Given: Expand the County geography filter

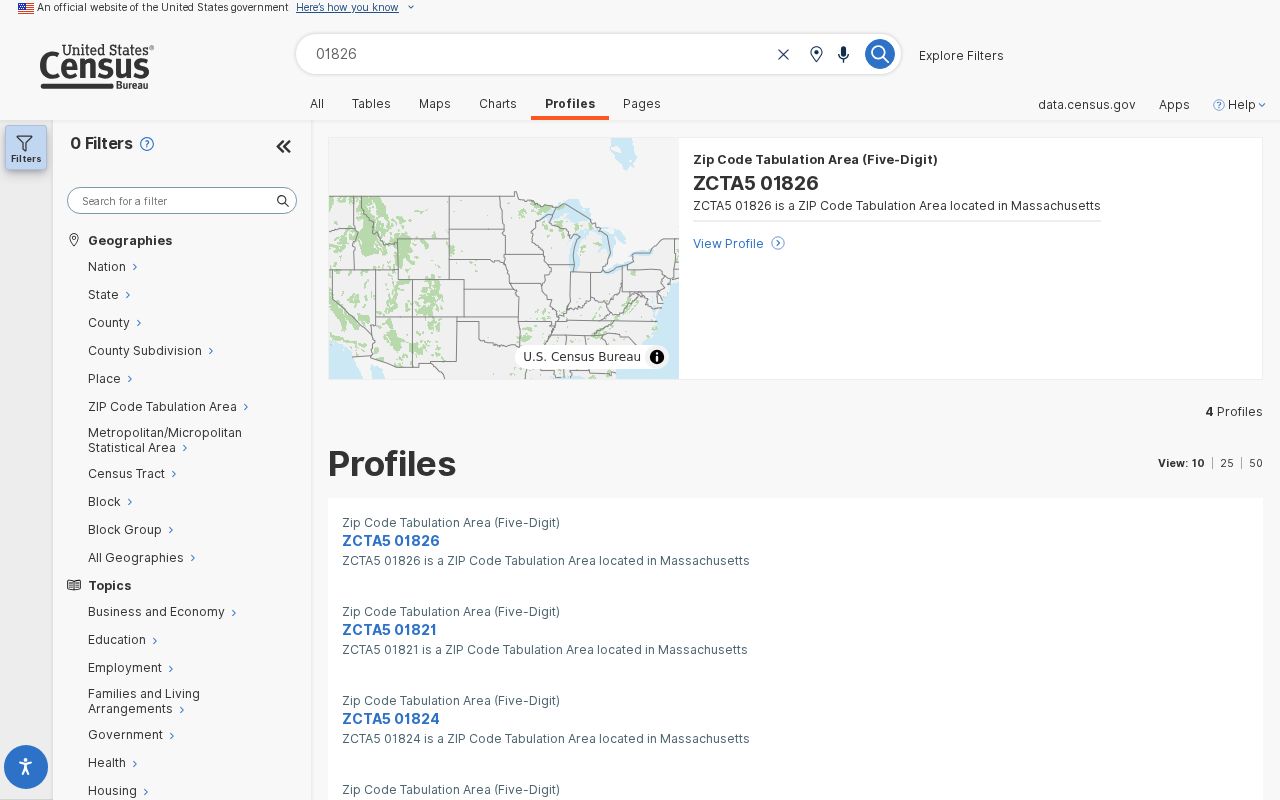Looking at the screenshot, I should coord(114,323).
